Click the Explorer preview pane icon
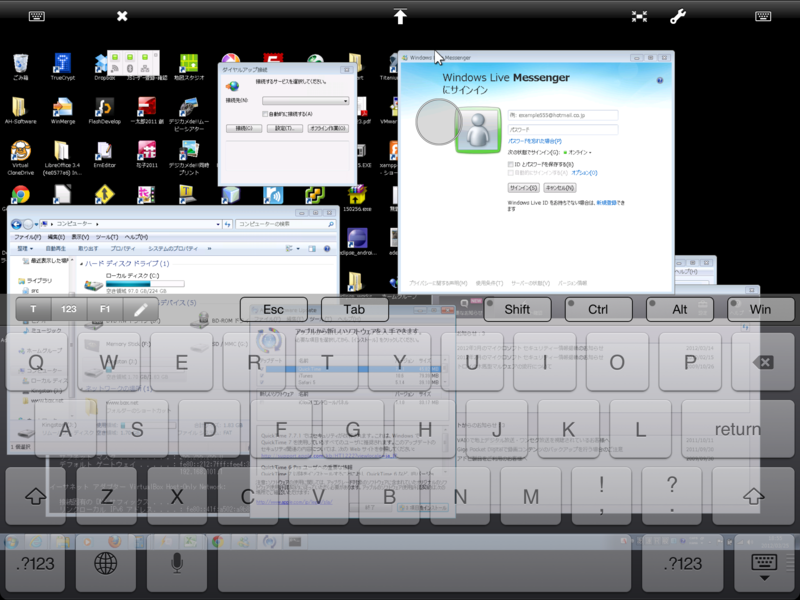This screenshot has height=600, width=800. 312,248
